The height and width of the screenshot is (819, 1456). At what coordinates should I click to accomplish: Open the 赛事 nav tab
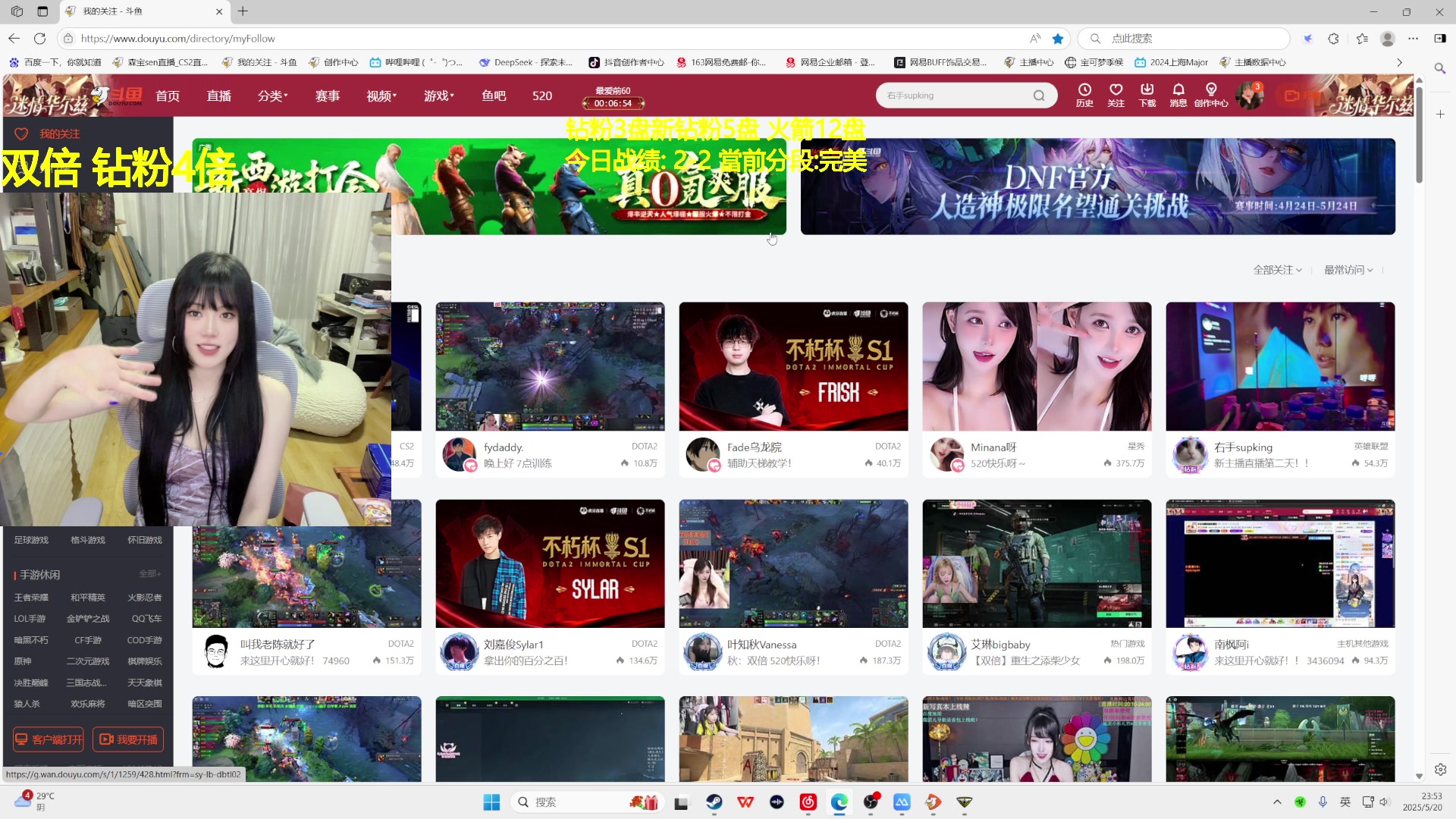point(328,96)
